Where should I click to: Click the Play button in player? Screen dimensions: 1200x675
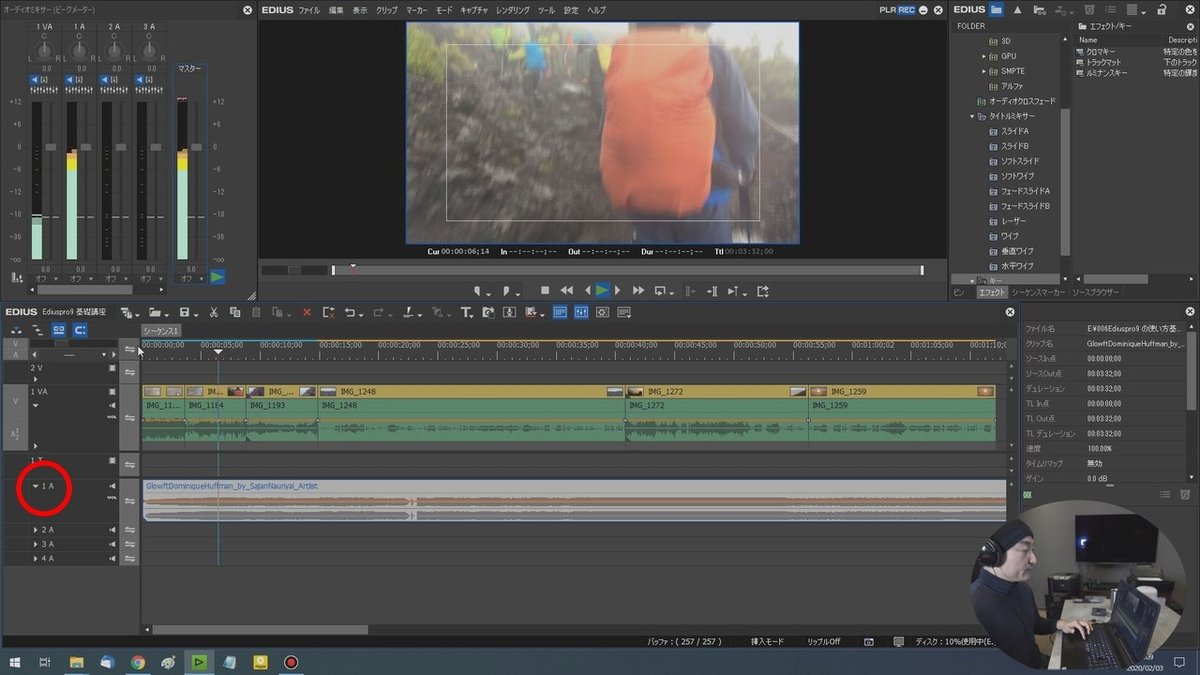602,291
